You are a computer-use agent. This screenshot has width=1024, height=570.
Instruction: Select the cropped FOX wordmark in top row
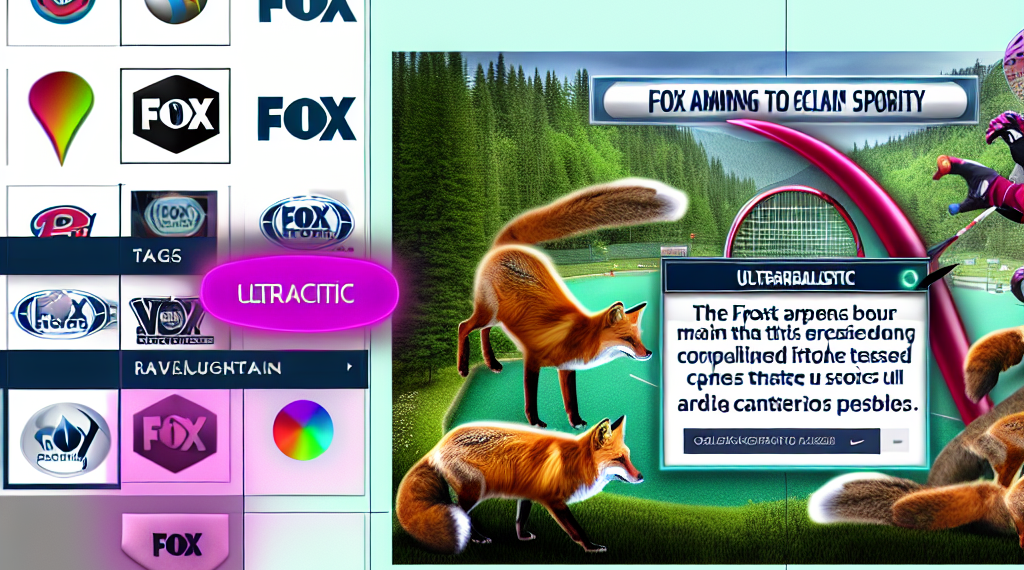[307, 10]
